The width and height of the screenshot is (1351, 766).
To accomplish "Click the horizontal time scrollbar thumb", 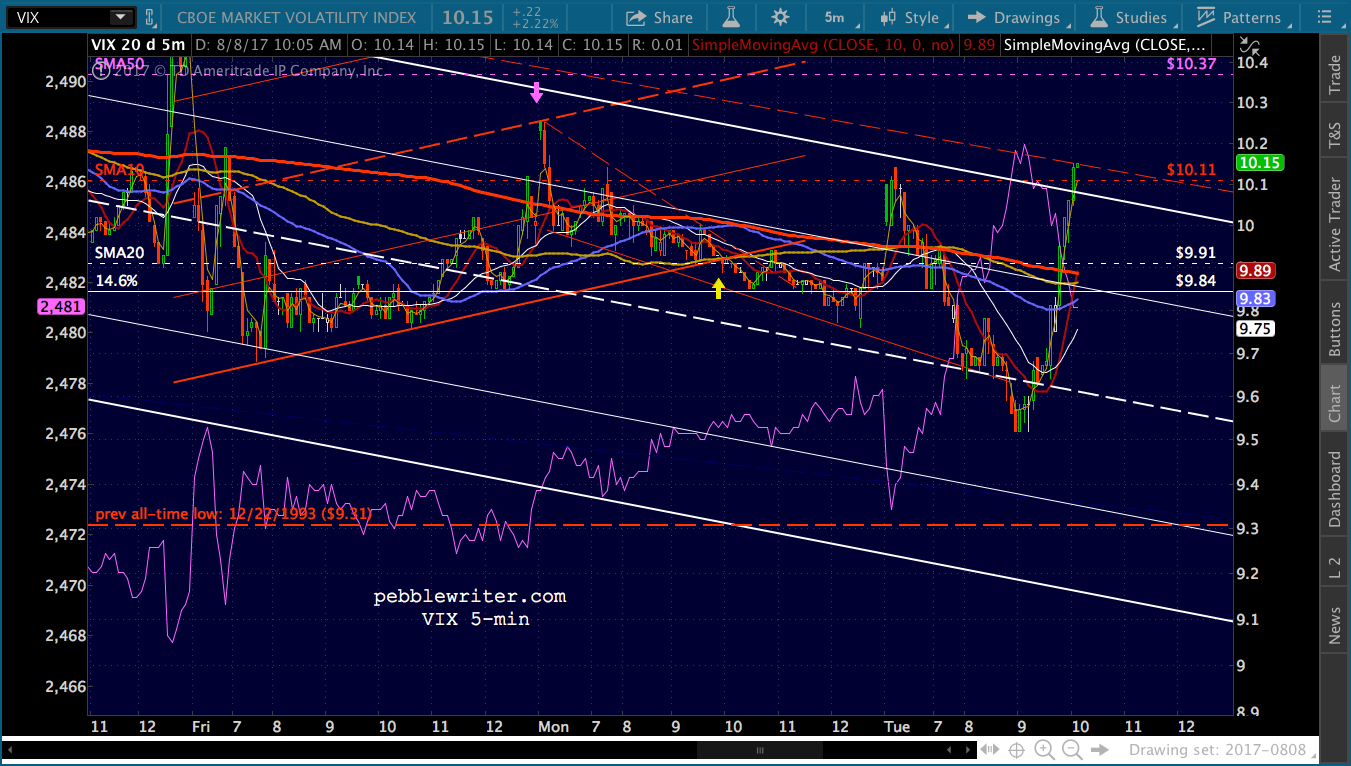I will pos(759,749).
